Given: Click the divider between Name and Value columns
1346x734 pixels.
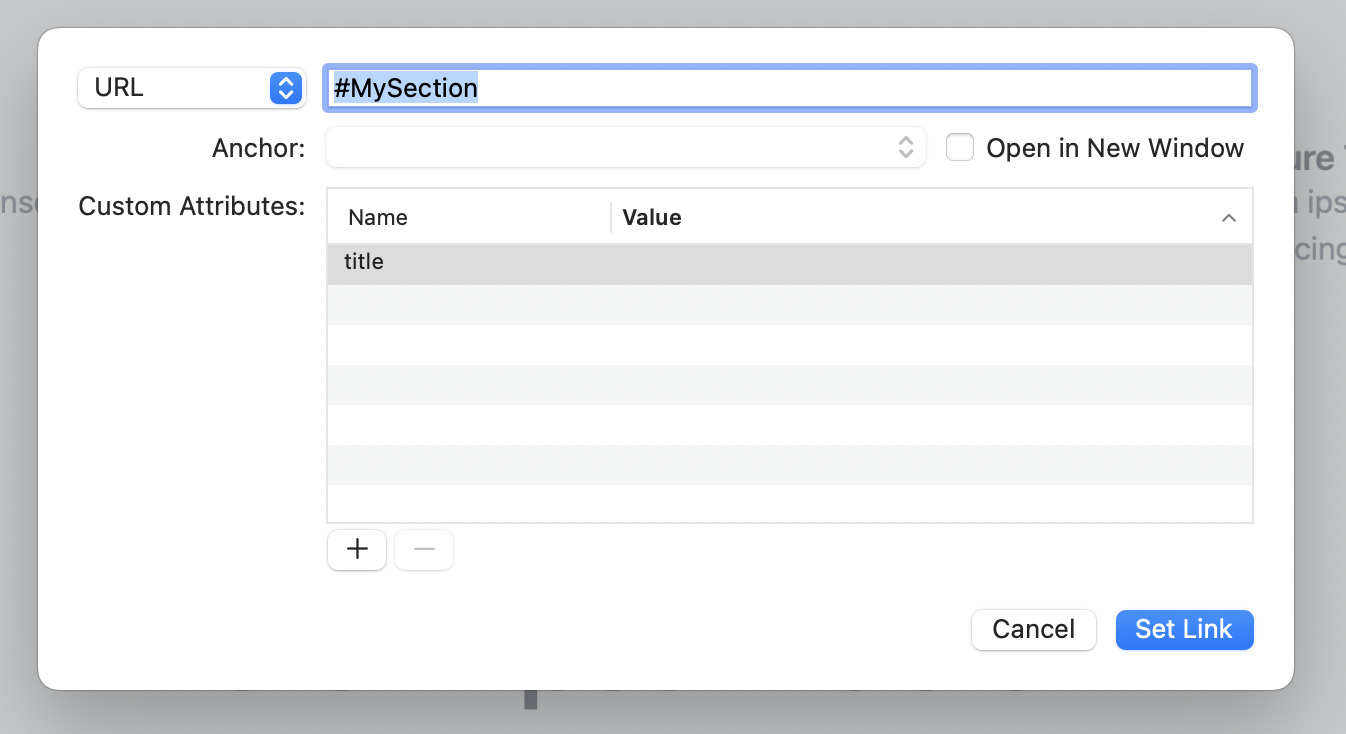Looking at the screenshot, I should [x=611, y=218].
